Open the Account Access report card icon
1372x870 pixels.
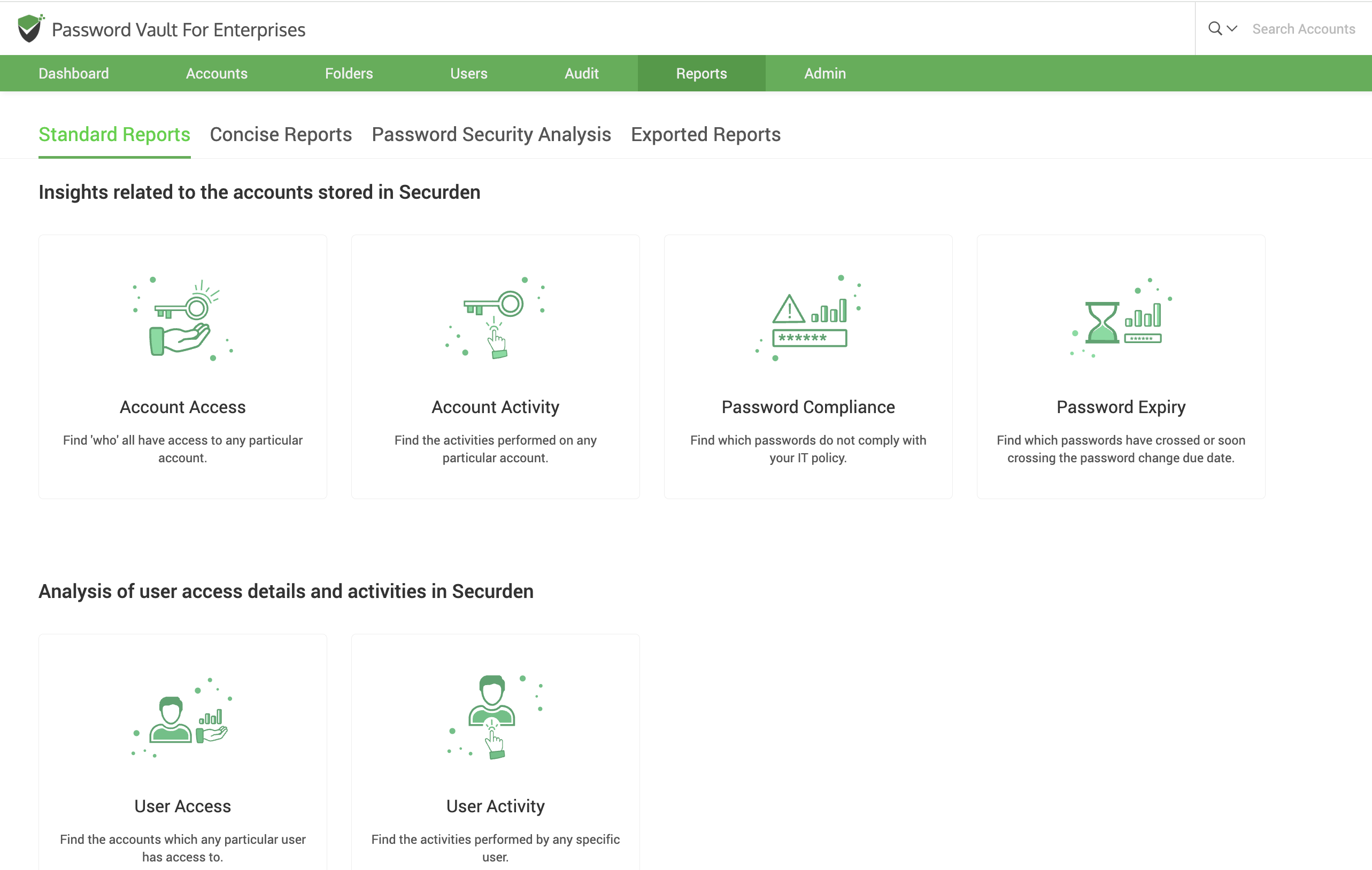tap(182, 319)
